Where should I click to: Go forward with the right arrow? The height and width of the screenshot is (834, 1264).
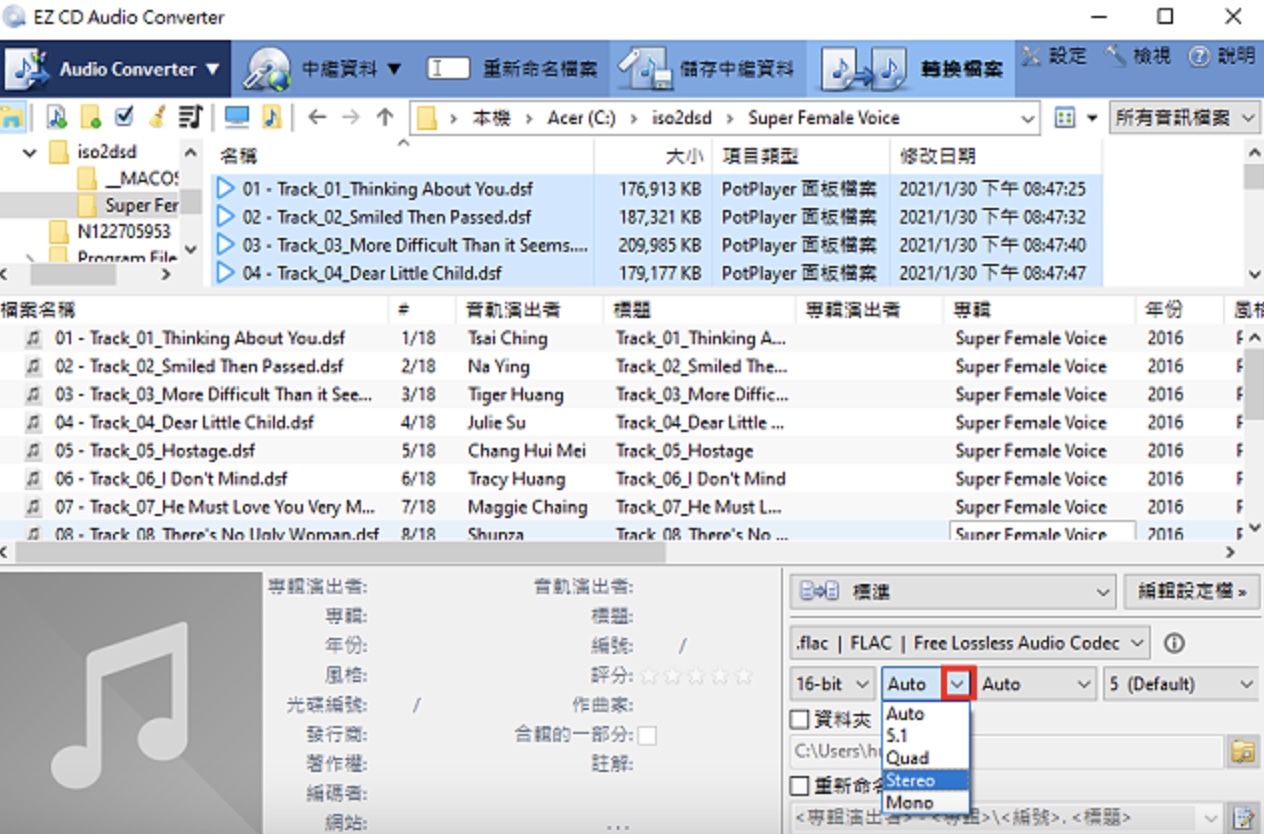[x=350, y=117]
